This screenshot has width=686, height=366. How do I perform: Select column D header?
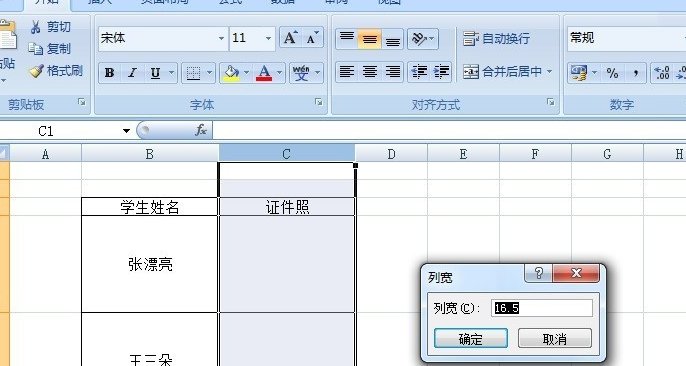click(x=391, y=154)
